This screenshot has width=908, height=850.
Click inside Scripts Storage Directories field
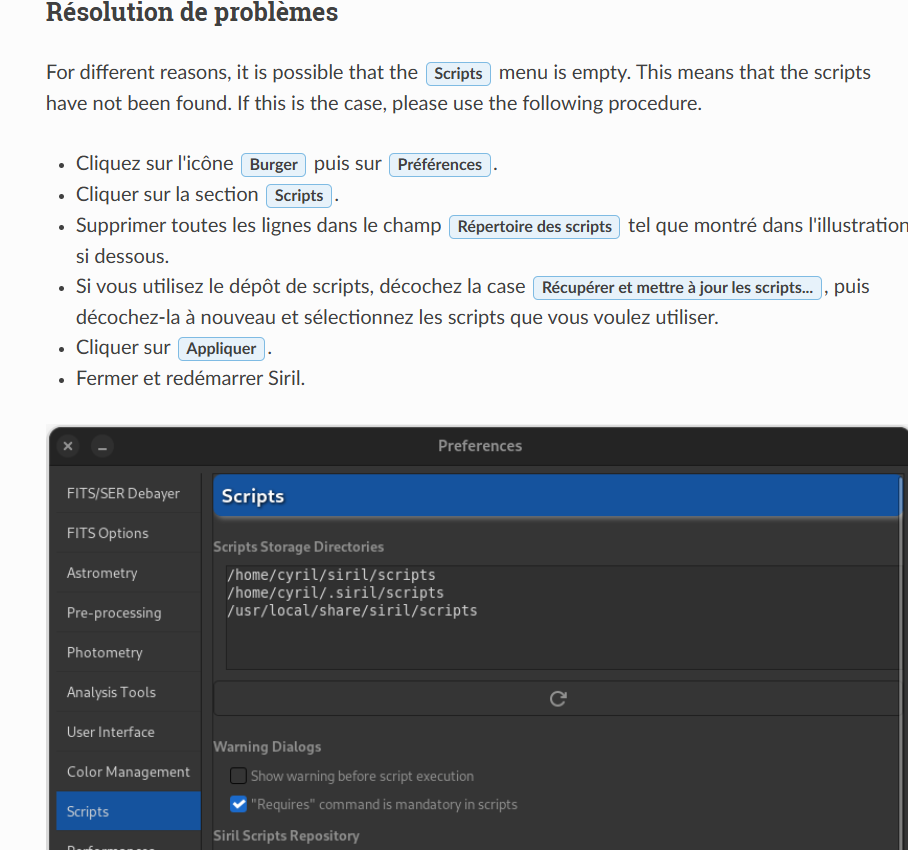tap(560, 640)
